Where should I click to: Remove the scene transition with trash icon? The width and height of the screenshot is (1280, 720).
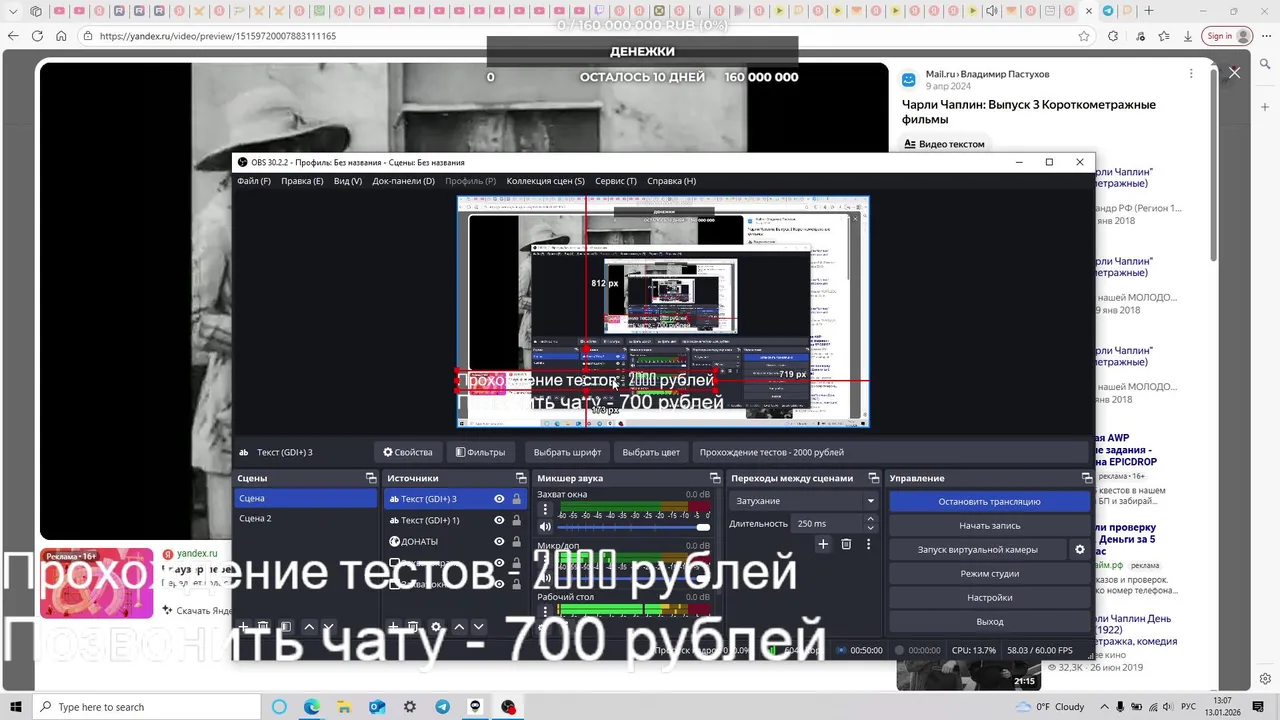(x=846, y=544)
